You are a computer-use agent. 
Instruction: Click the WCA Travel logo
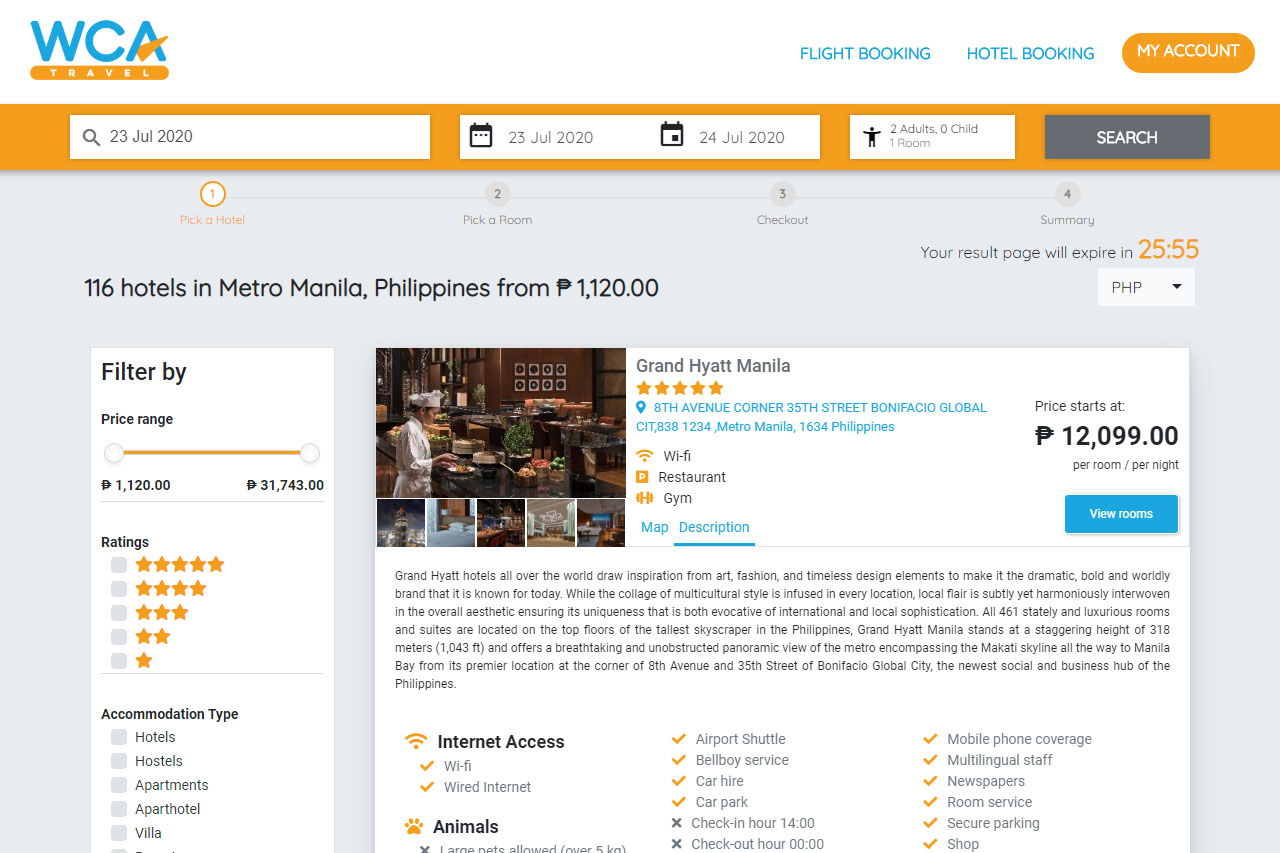click(99, 50)
